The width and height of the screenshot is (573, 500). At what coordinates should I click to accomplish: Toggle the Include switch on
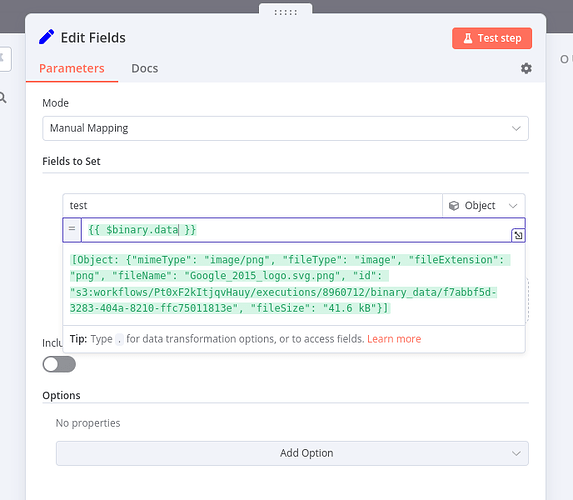click(x=59, y=364)
